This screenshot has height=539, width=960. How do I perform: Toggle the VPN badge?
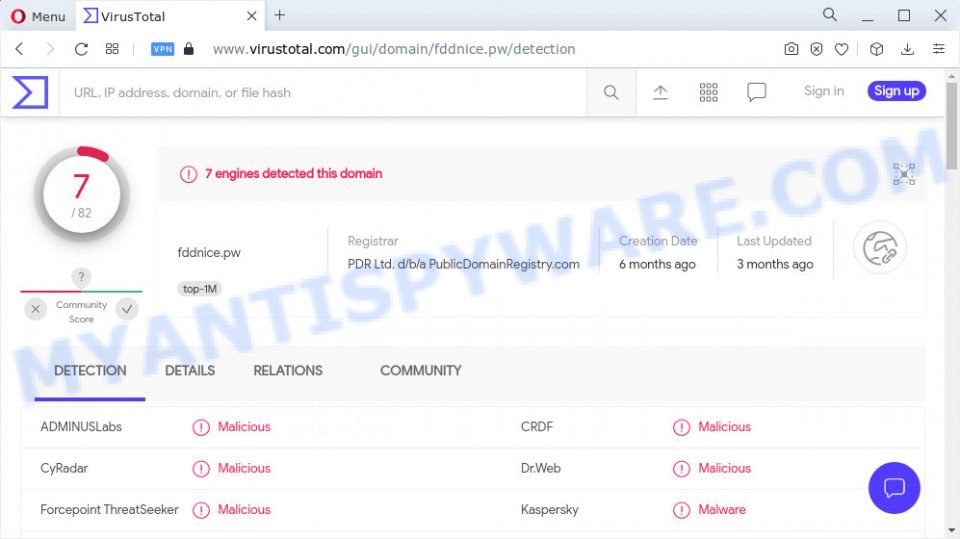[162, 49]
